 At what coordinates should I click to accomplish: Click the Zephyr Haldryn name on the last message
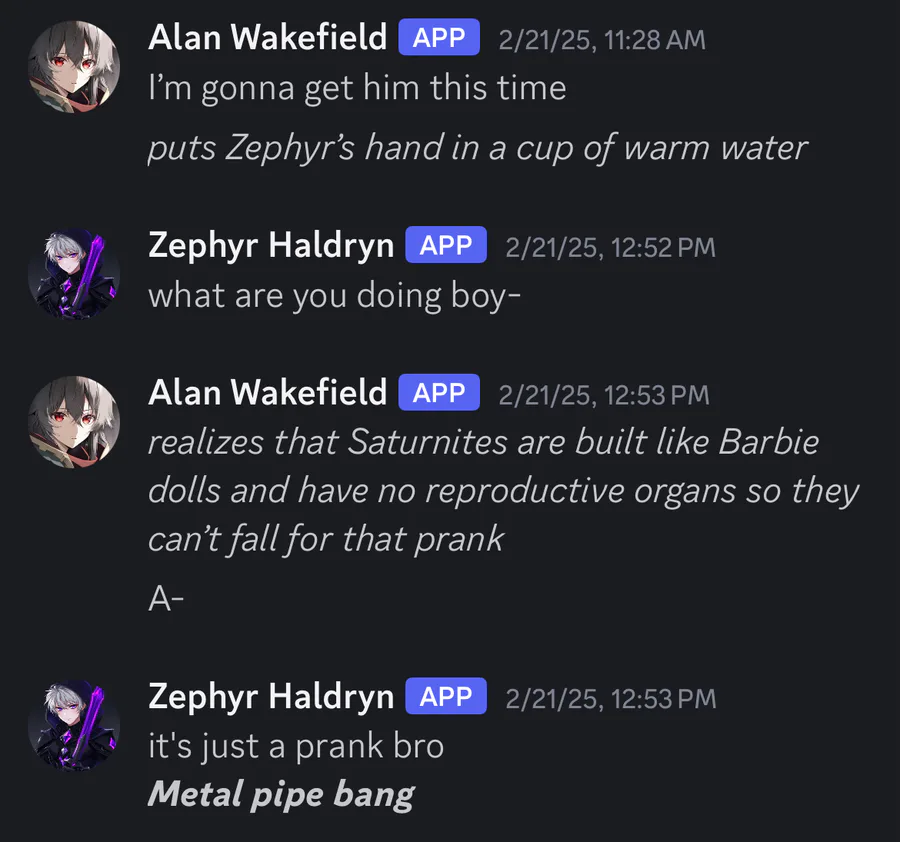coord(271,697)
